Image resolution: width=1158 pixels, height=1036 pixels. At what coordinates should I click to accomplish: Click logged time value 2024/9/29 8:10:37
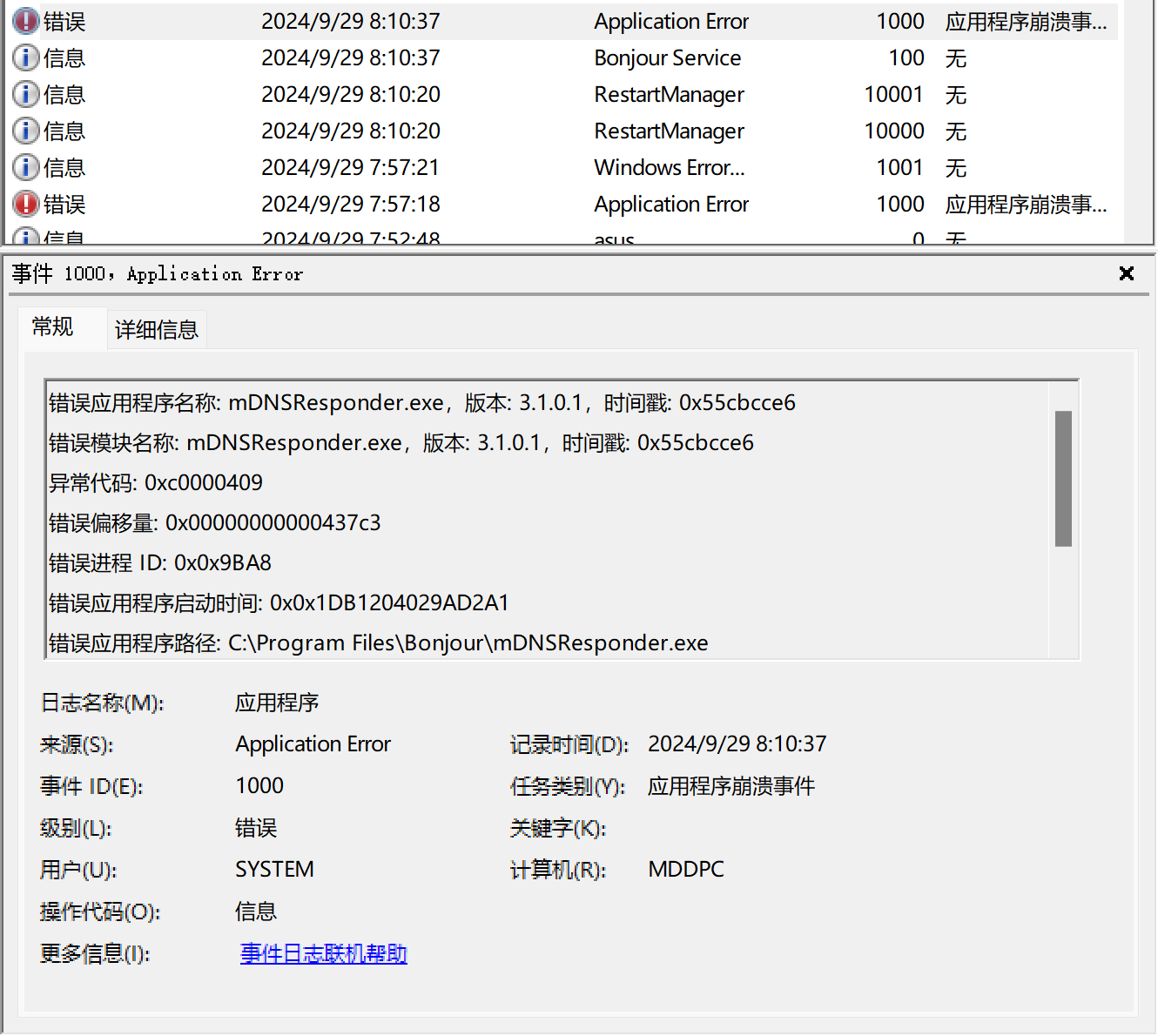coord(737,743)
